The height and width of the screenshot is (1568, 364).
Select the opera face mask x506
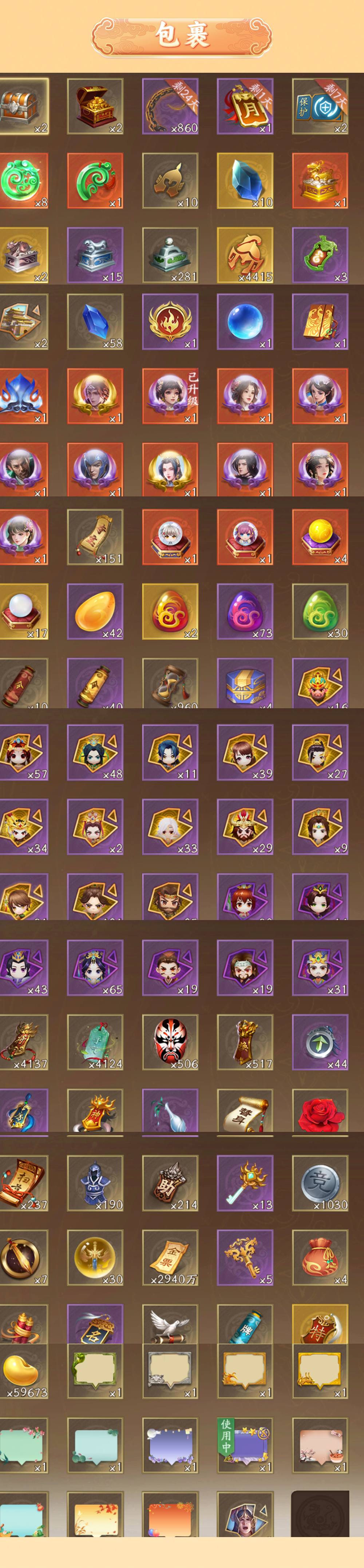[170, 1042]
